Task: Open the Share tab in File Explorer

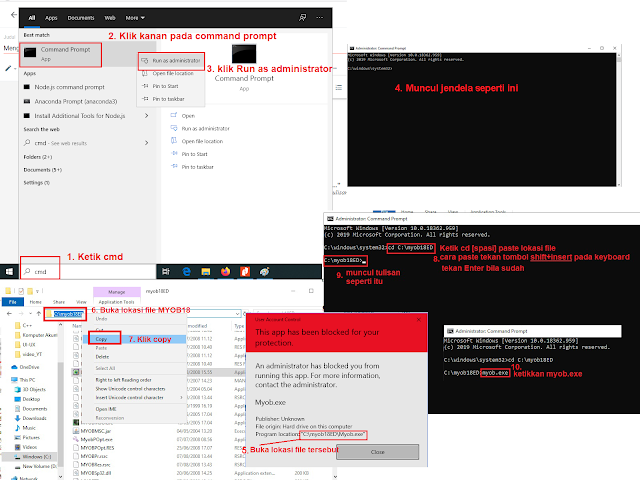Action: [59, 302]
